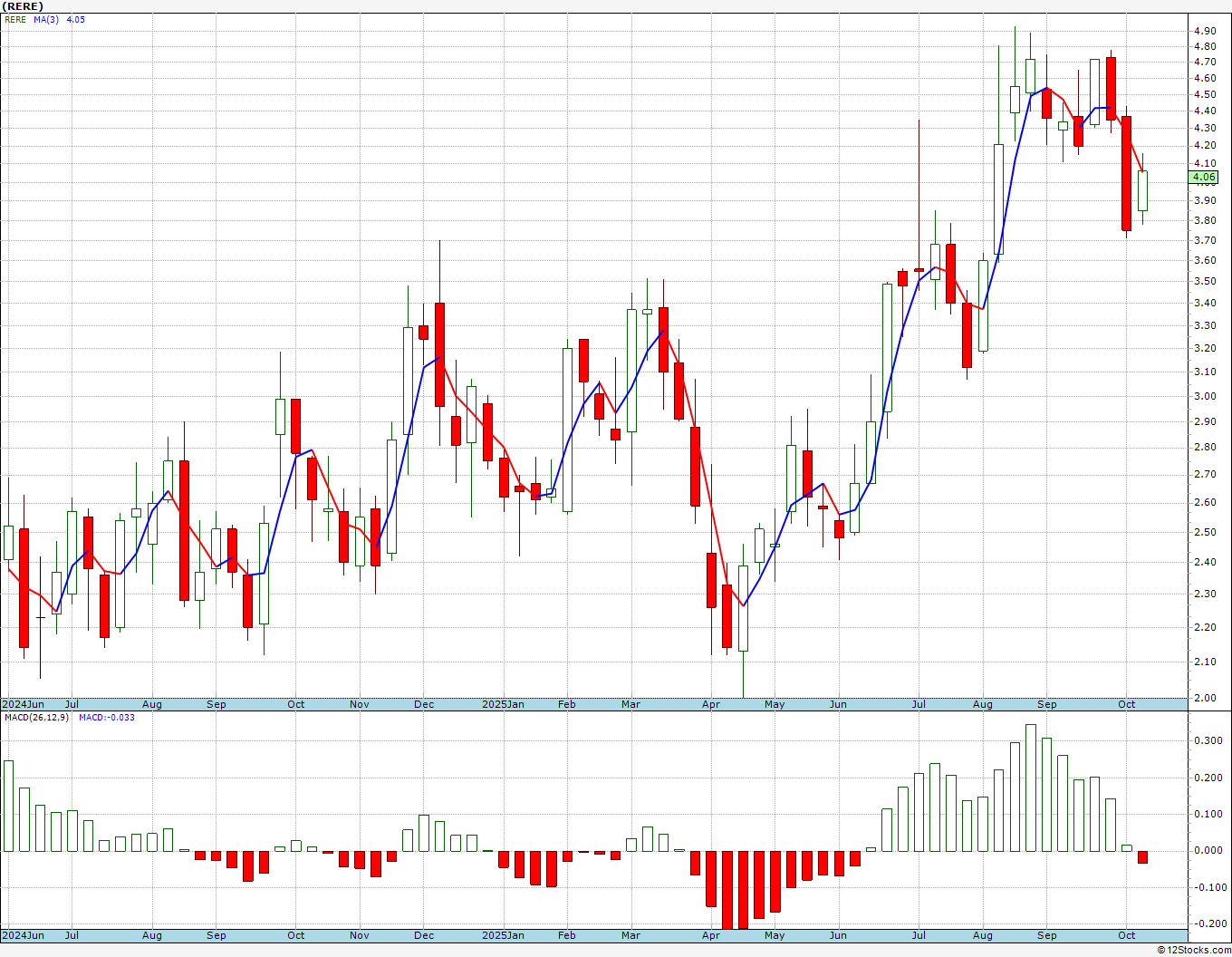This screenshot has width=1232, height=957.
Task: Click the large red candlestick at start of October 2025
Action: point(1127,173)
